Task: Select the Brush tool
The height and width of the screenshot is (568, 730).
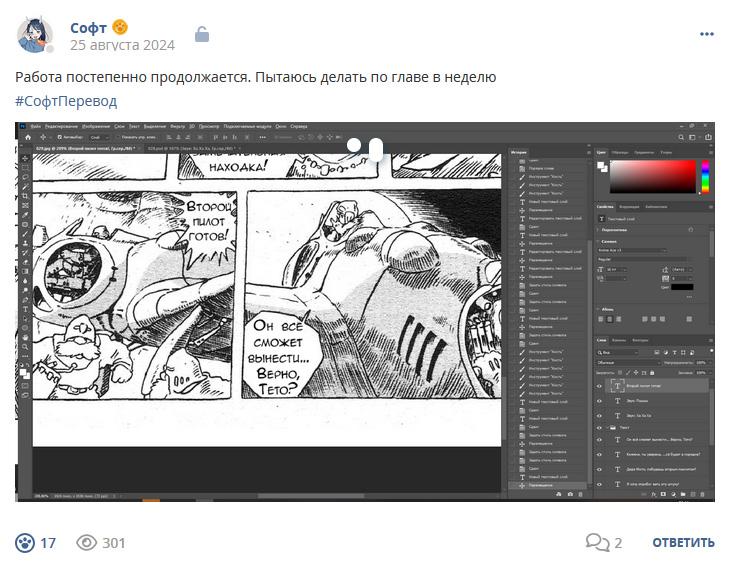Action: (25, 234)
